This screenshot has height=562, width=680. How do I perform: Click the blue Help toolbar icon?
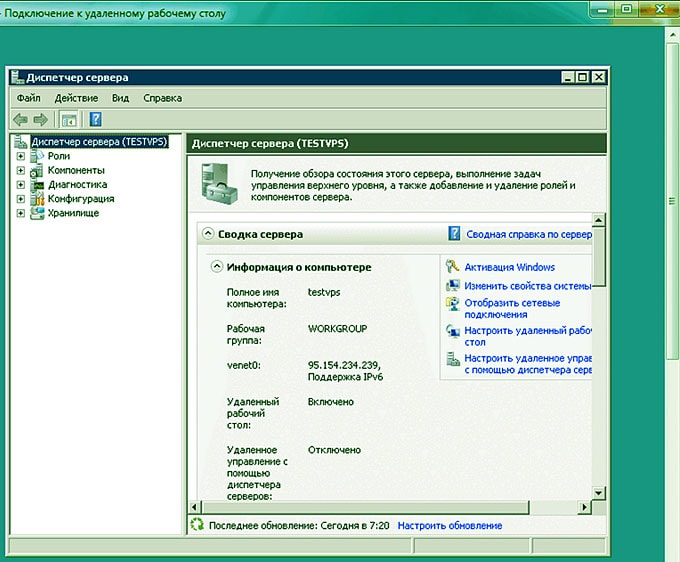click(x=95, y=120)
